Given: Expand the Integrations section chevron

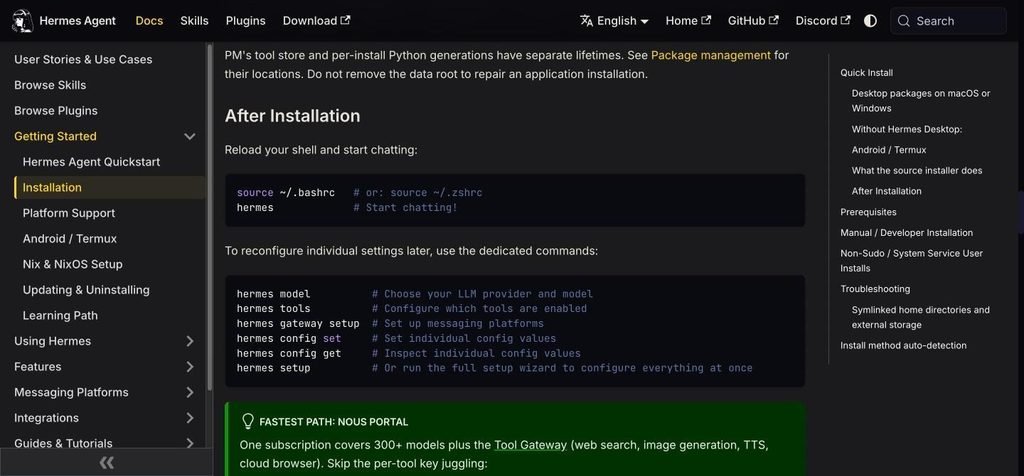Looking at the screenshot, I should (189, 418).
